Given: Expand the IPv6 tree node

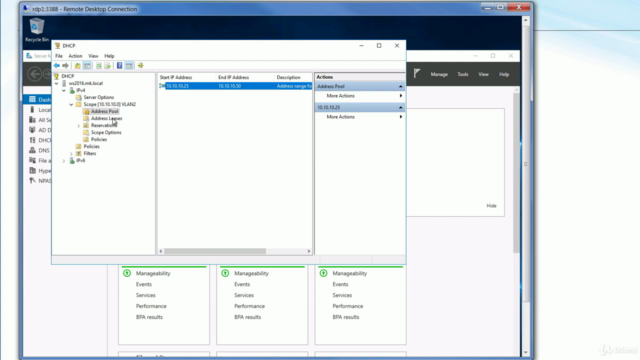Looking at the screenshot, I should (x=64, y=161).
